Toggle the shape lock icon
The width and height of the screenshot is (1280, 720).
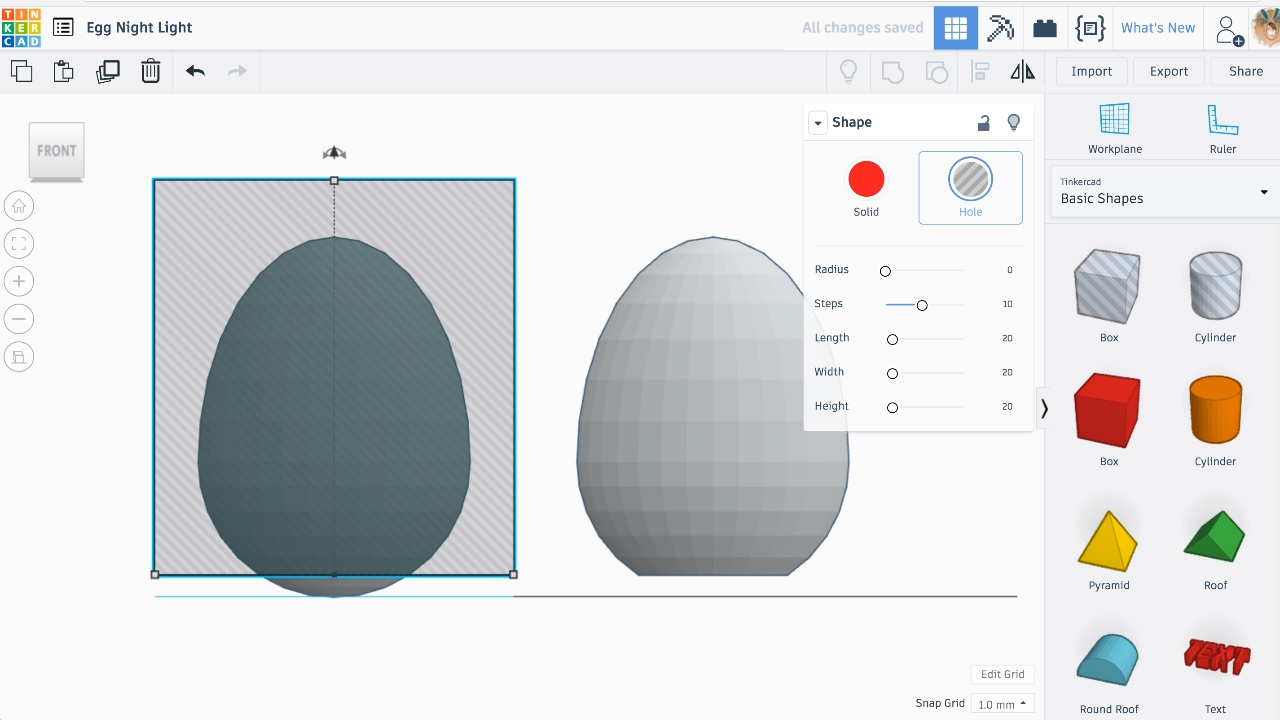click(983, 123)
